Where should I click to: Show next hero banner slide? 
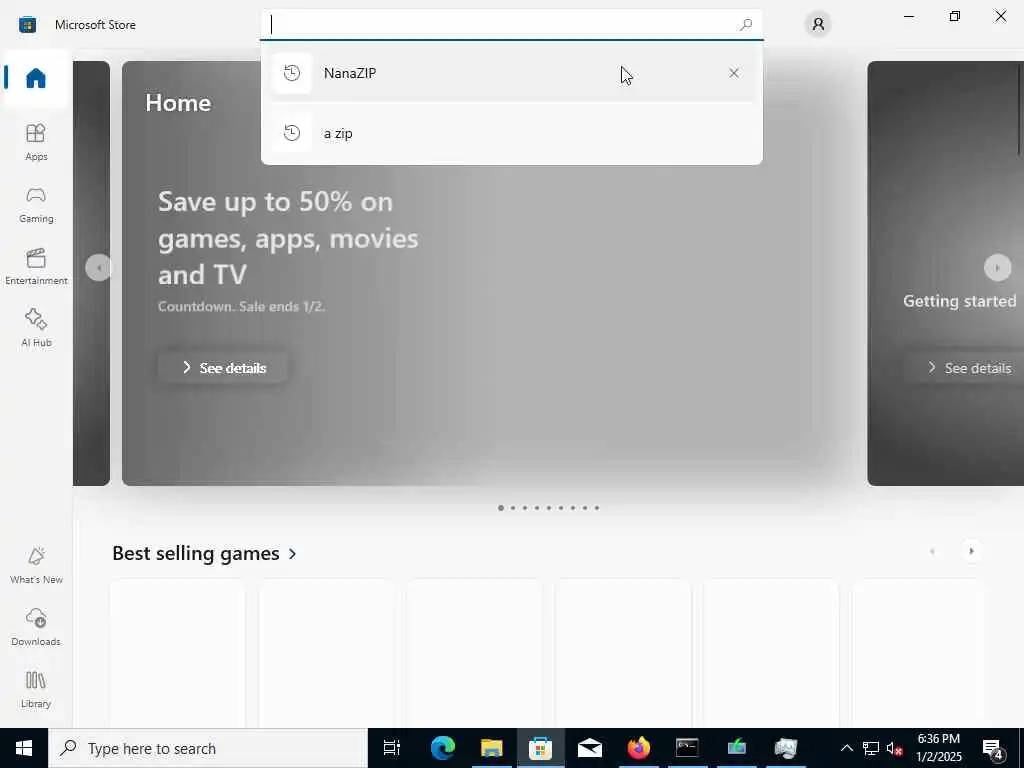[x=997, y=268]
